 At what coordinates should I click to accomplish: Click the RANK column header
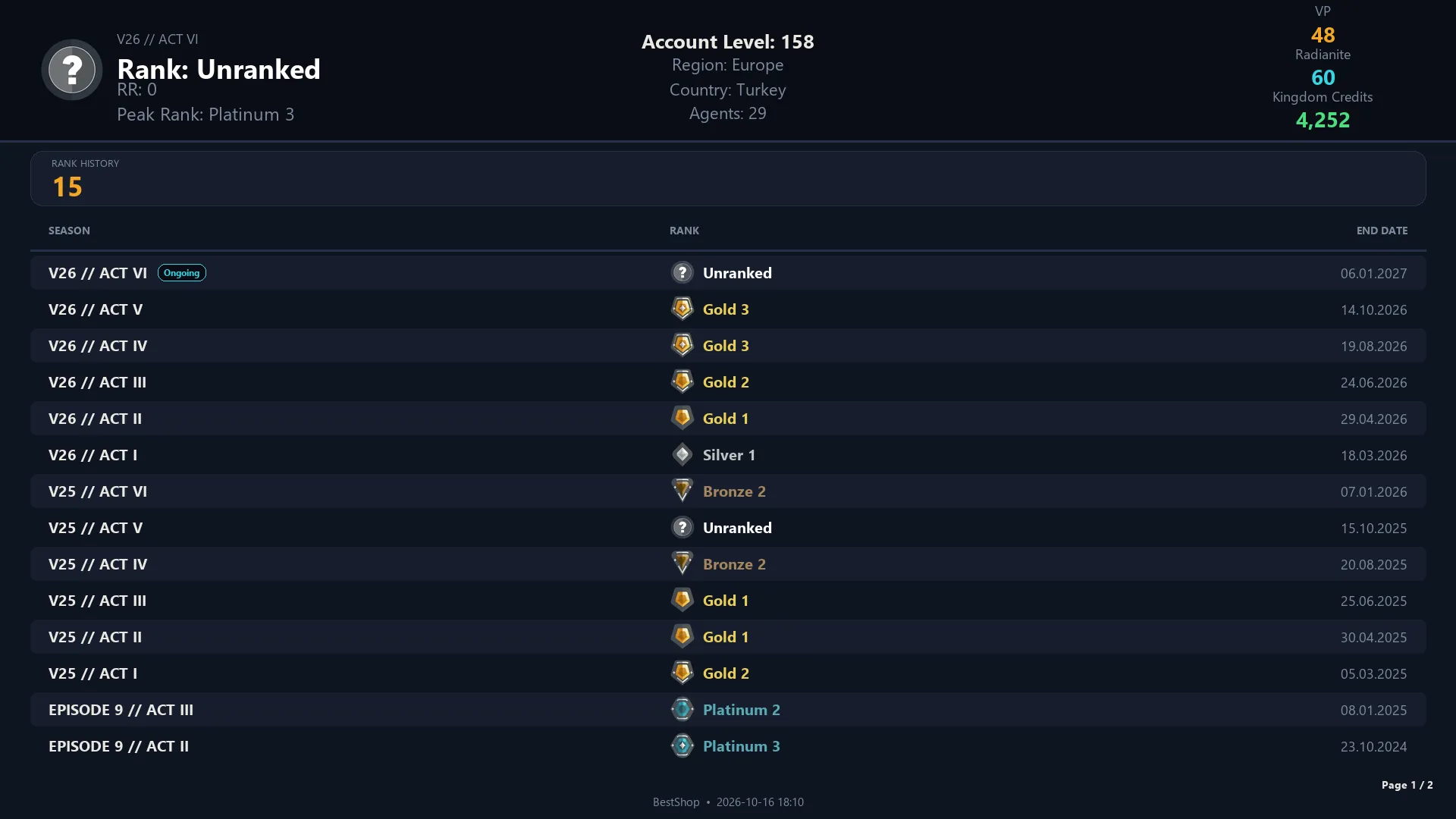point(684,231)
